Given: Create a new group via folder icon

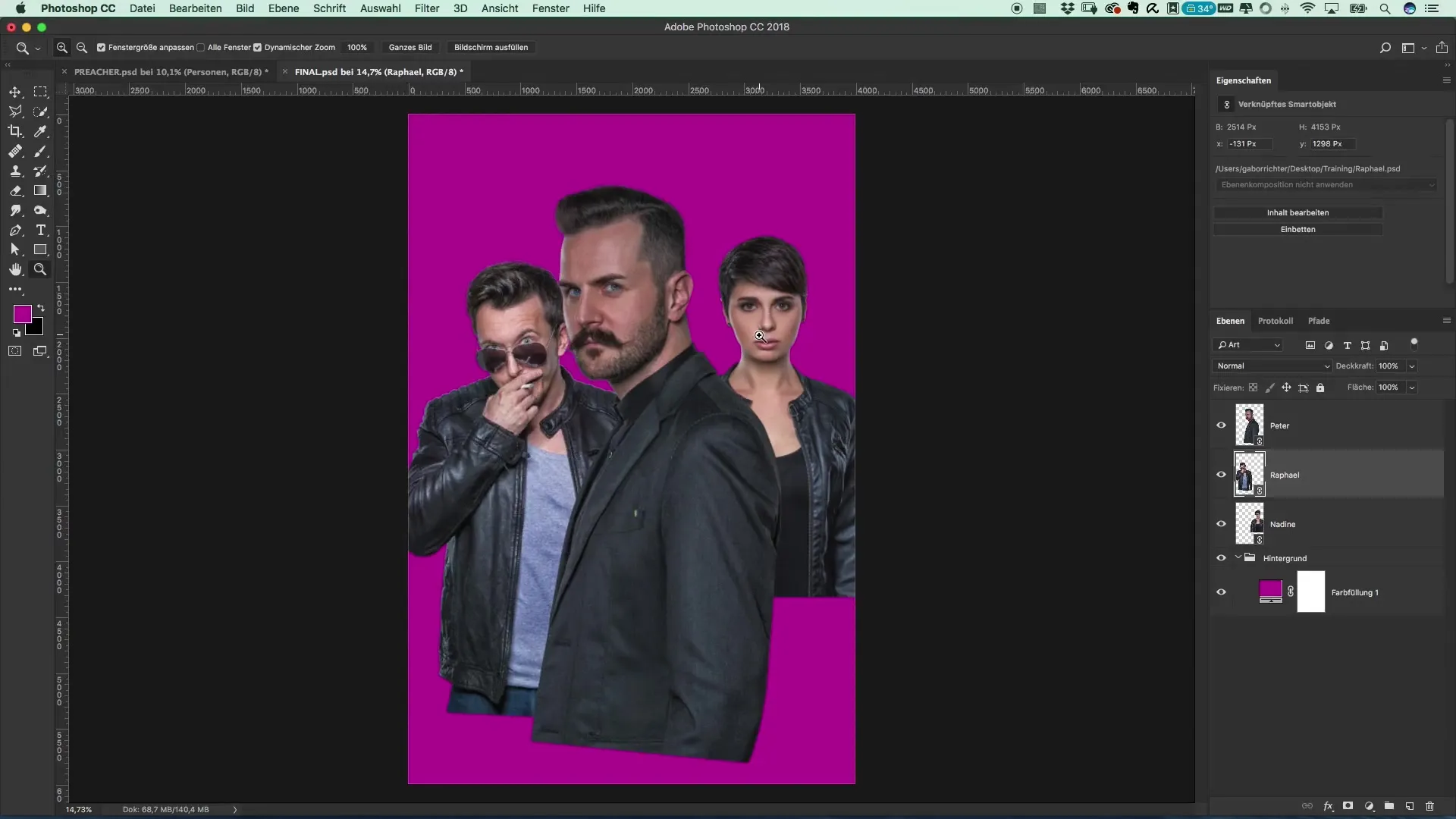Looking at the screenshot, I should (x=1389, y=806).
